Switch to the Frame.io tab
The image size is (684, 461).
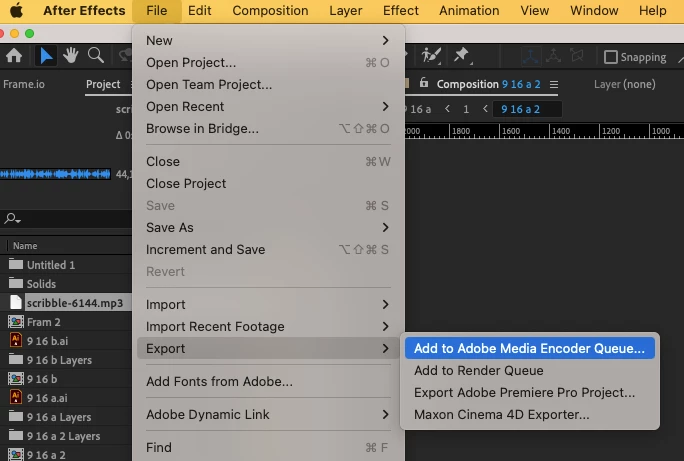[24, 84]
